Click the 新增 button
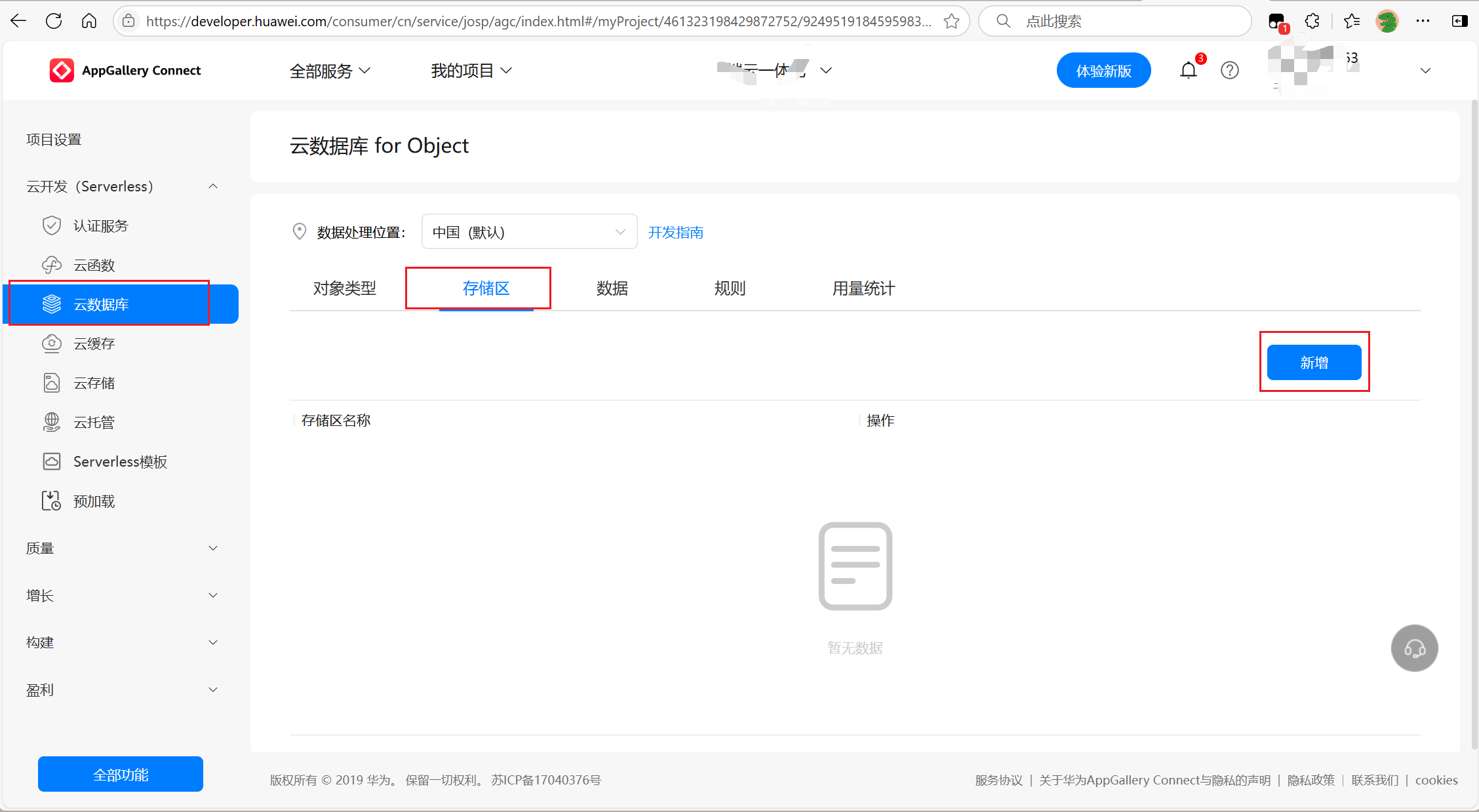The width and height of the screenshot is (1479, 812). coord(1314,362)
